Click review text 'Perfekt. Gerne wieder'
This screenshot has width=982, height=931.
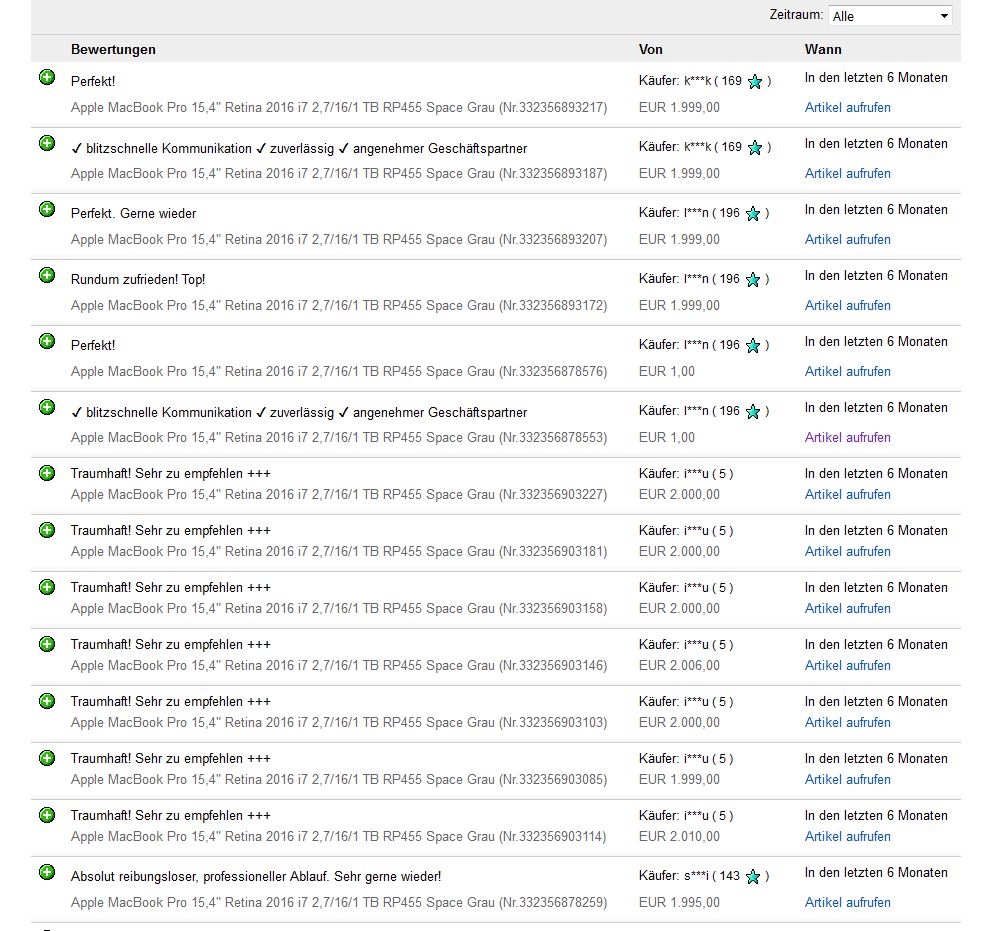click(x=133, y=213)
